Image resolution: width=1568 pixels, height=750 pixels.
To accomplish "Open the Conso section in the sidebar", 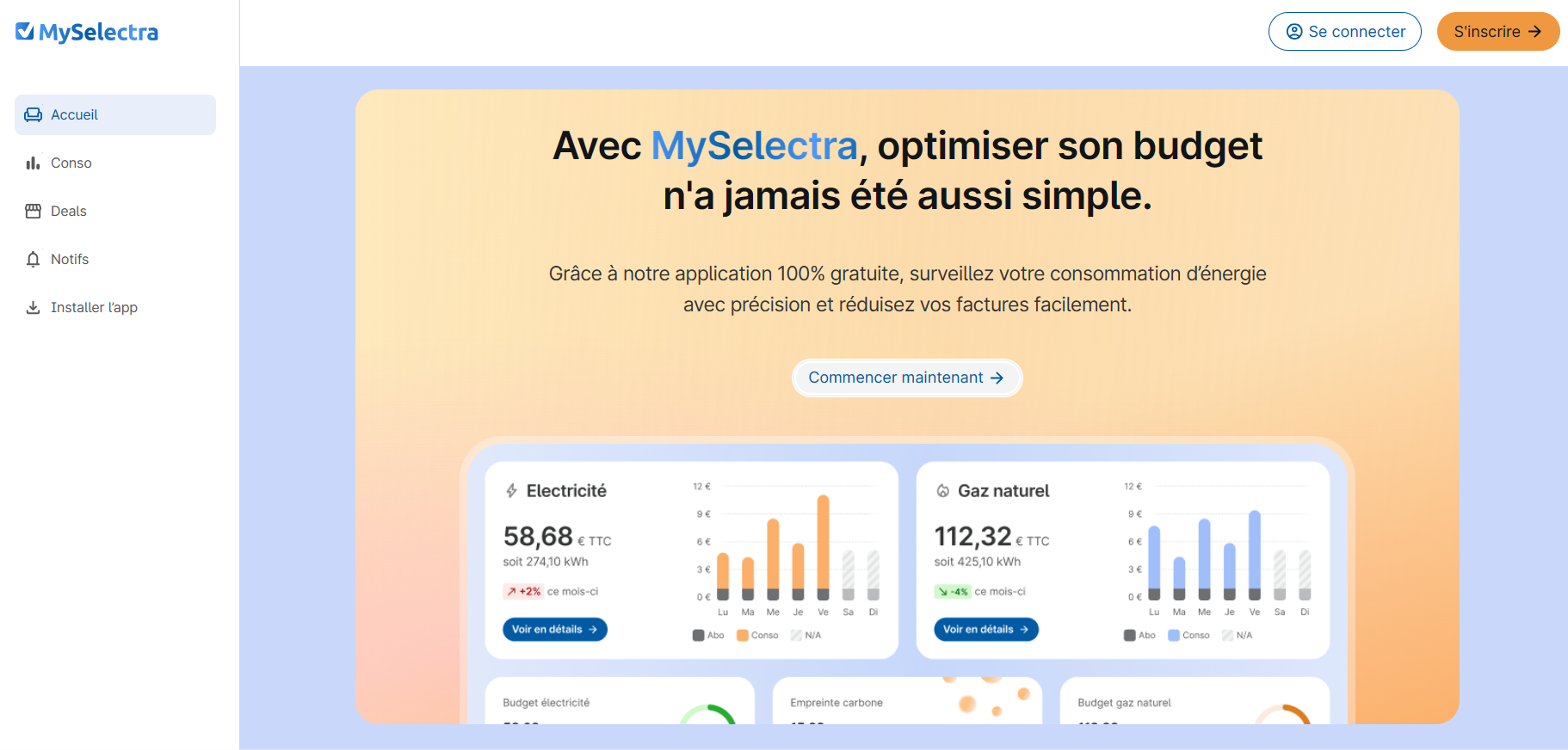I will coord(71,163).
